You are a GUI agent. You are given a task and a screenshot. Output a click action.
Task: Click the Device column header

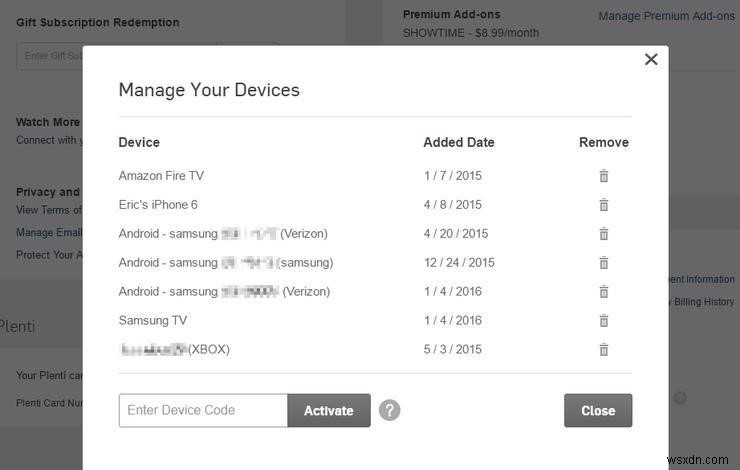139,142
